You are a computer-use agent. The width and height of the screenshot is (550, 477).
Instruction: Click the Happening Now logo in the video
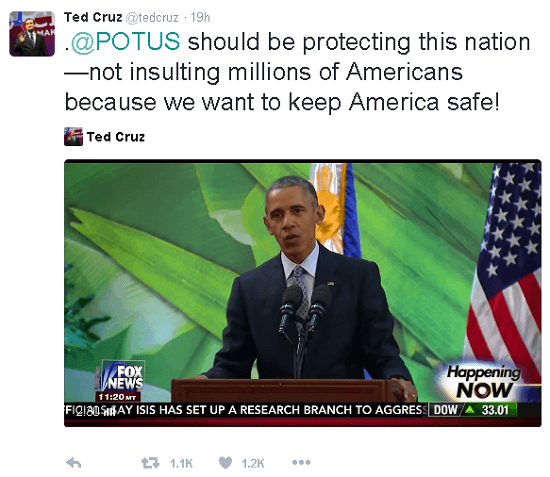click(484, 382)
